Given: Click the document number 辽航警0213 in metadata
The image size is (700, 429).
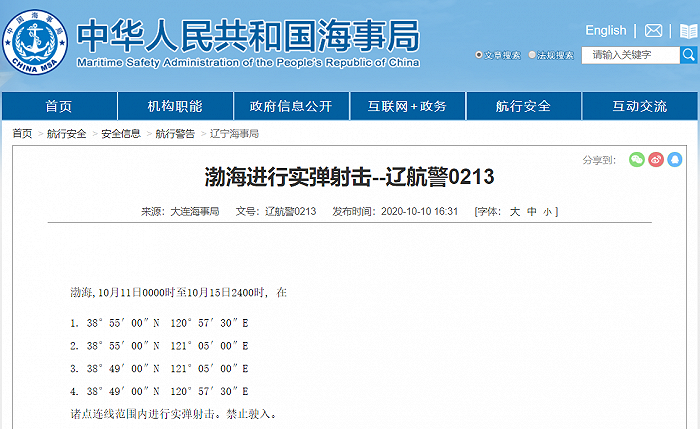Looking at the screenshot, I should (291, 211).
